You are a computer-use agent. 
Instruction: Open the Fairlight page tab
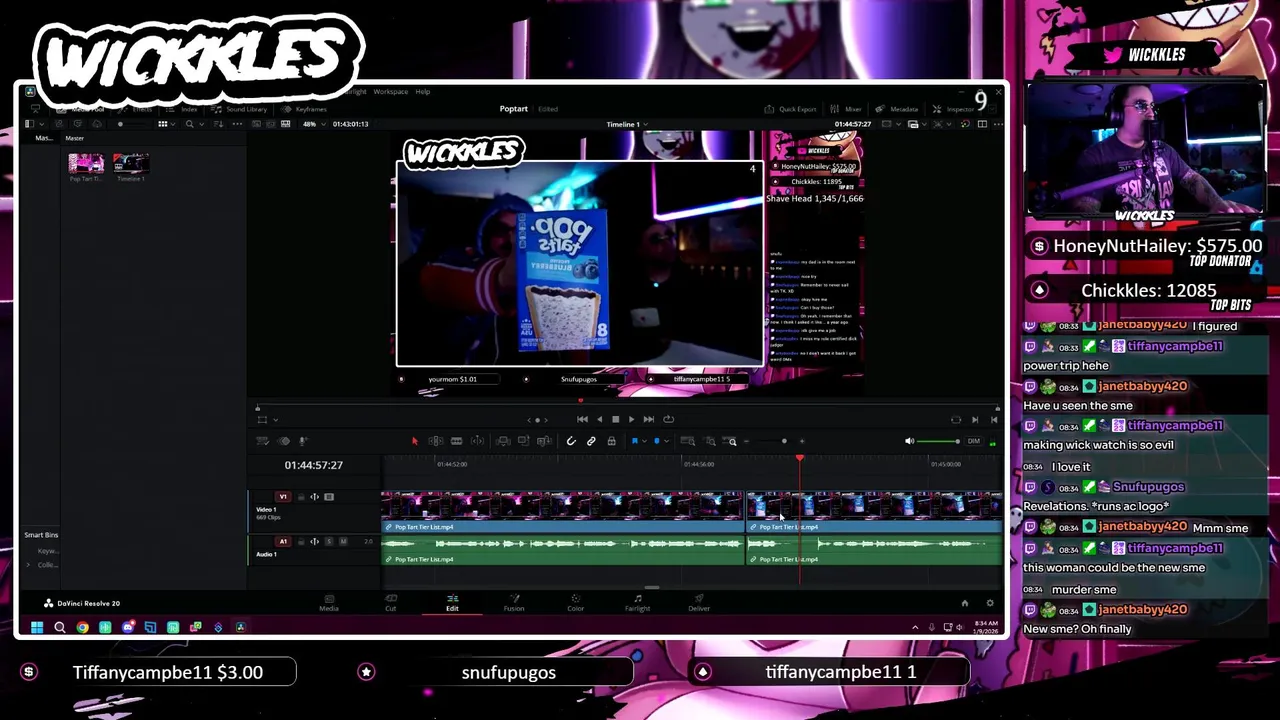637,603
